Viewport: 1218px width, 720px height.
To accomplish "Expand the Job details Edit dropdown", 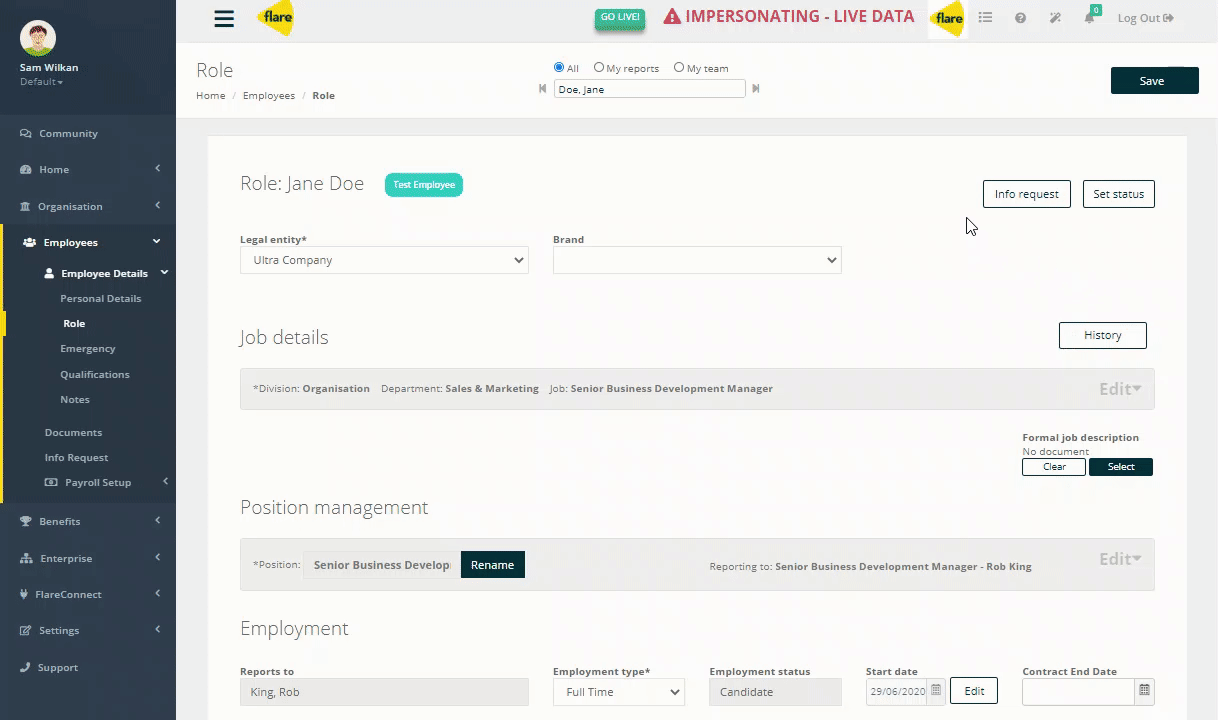I will tap(1120, 389).
